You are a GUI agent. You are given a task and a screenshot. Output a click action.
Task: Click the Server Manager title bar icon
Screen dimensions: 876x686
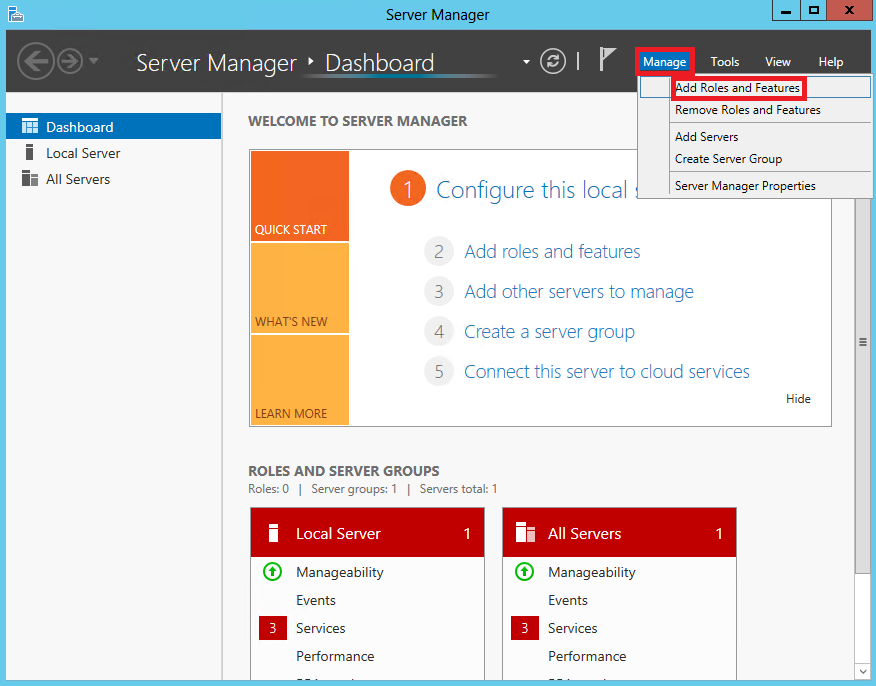point(16,13)
